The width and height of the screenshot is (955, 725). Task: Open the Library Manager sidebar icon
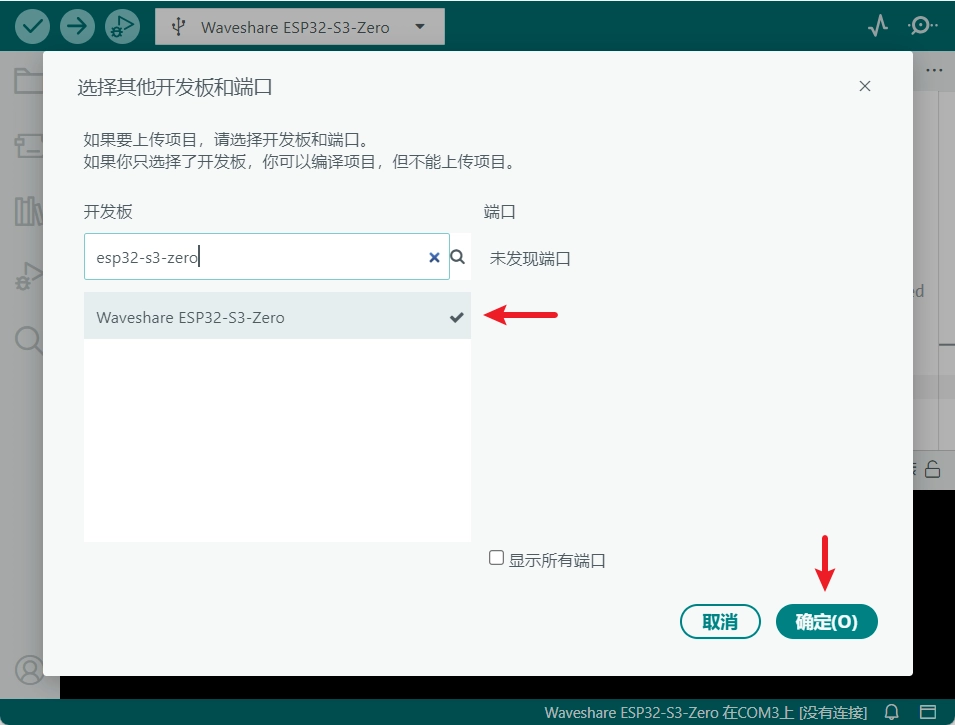[x=28, y=211]
